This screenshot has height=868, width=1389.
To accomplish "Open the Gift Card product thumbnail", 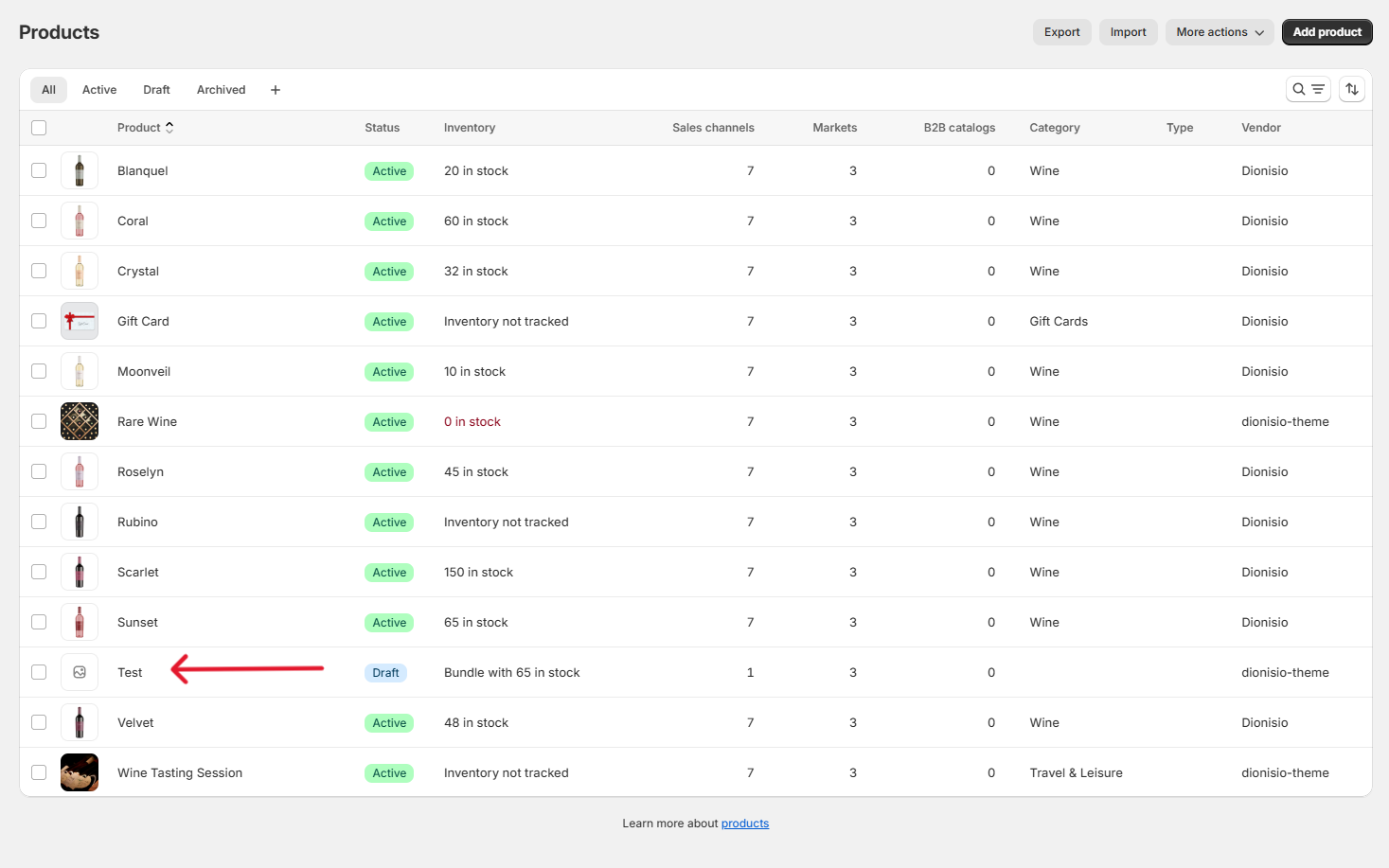I will coord(80,321).
